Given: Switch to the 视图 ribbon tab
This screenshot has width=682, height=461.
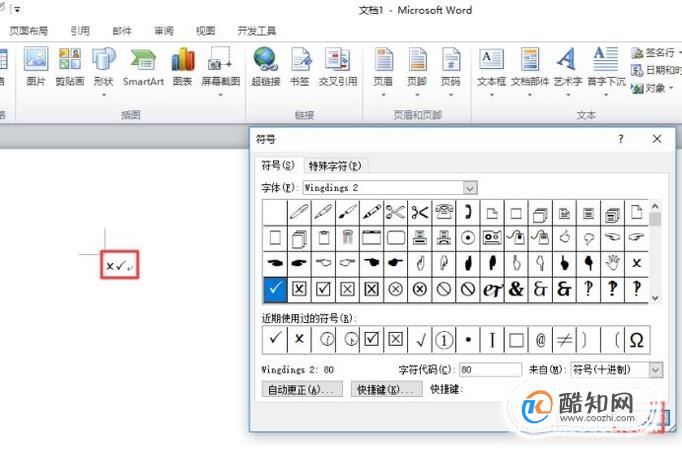Looking at the screenshot, I should 205,31.
